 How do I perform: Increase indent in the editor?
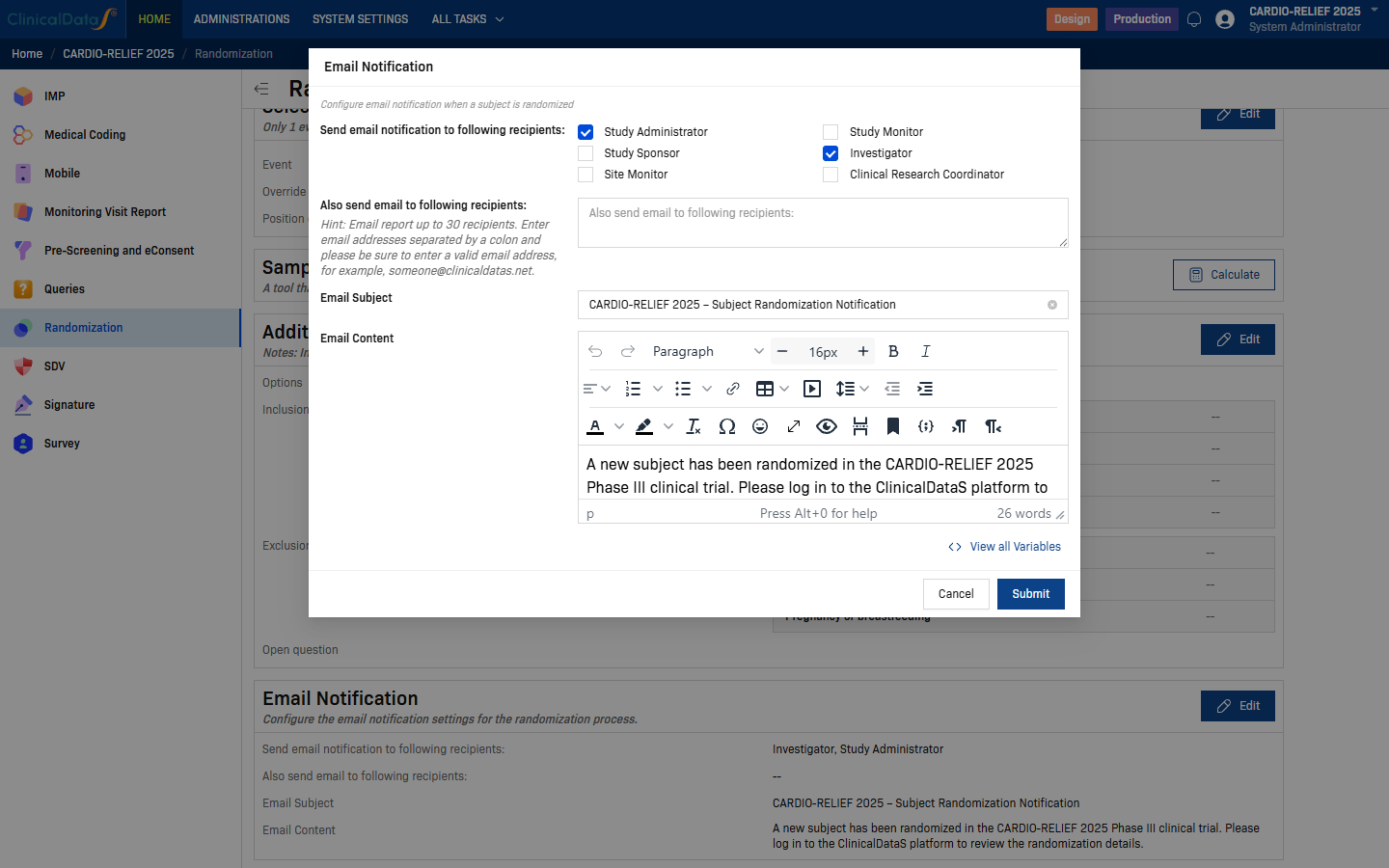click(925, 389)
